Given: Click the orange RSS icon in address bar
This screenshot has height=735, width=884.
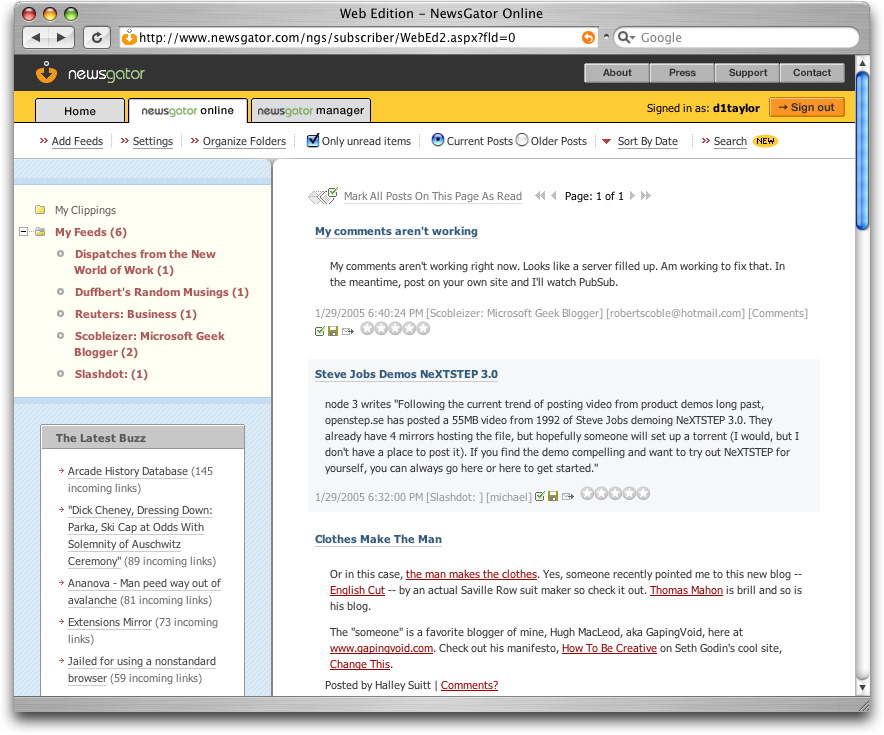Looking at the screenshot, I should pos(588,38).
